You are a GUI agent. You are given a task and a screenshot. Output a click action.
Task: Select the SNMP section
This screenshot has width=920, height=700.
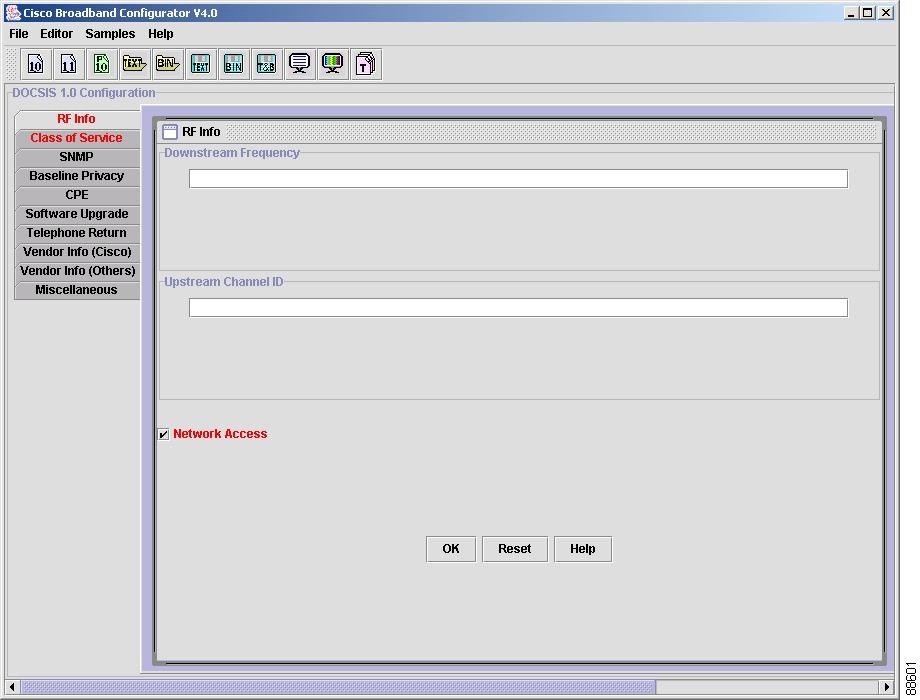[76, 156]
